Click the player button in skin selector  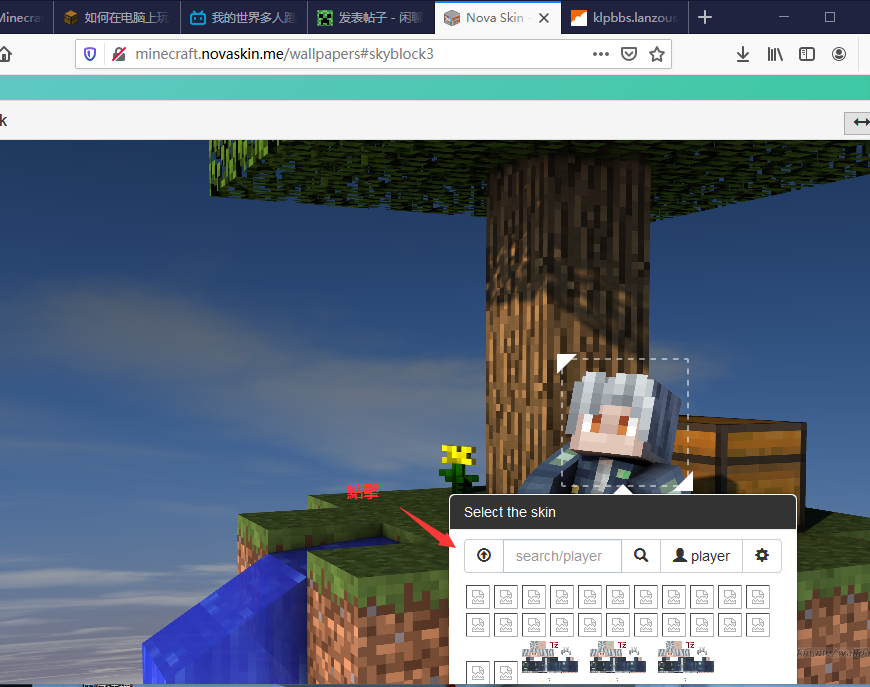701,555
